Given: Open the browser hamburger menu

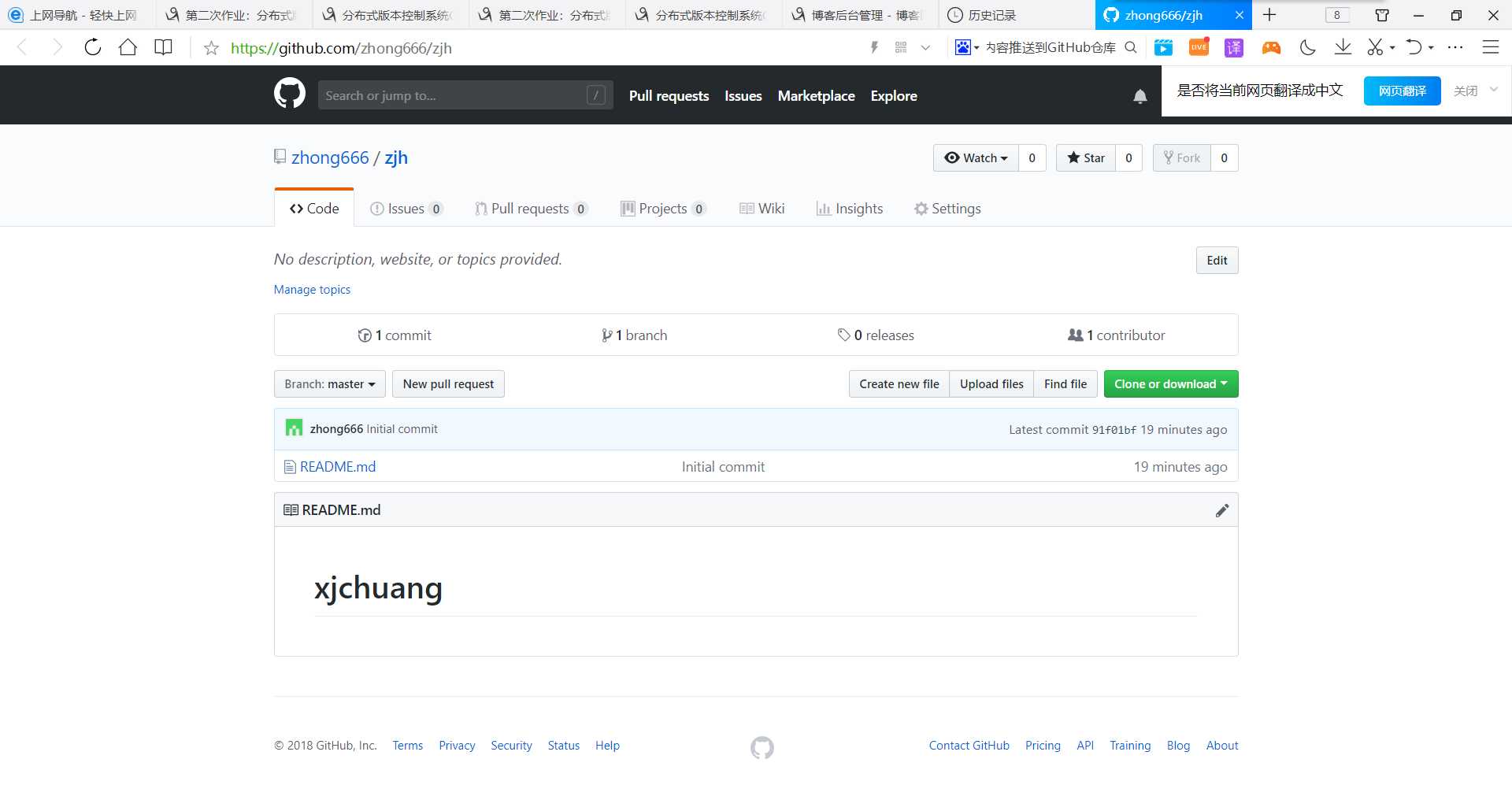Looking at the screenshot, I should tap(1490, 47).
